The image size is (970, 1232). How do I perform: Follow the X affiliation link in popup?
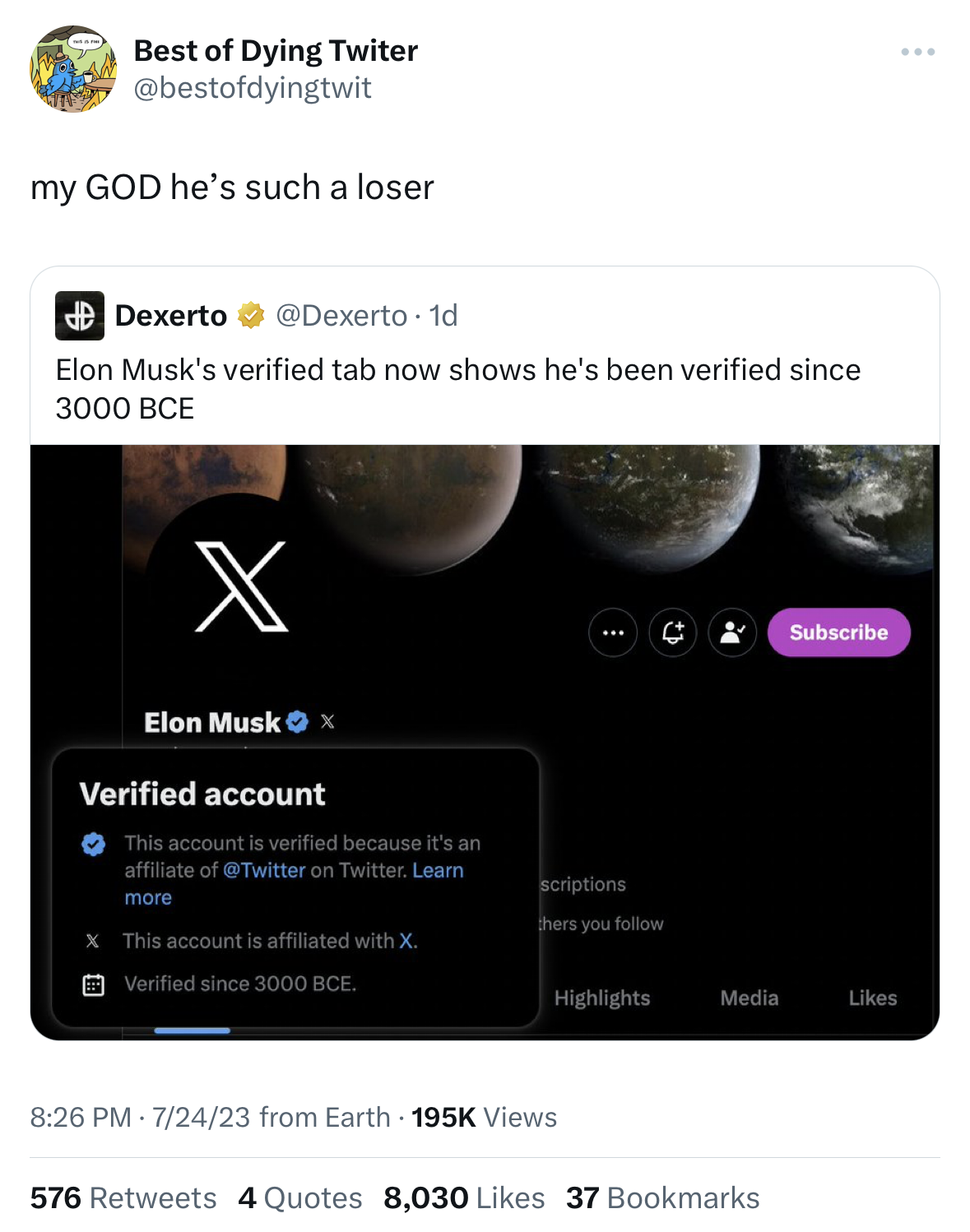[x=406, y=941]
